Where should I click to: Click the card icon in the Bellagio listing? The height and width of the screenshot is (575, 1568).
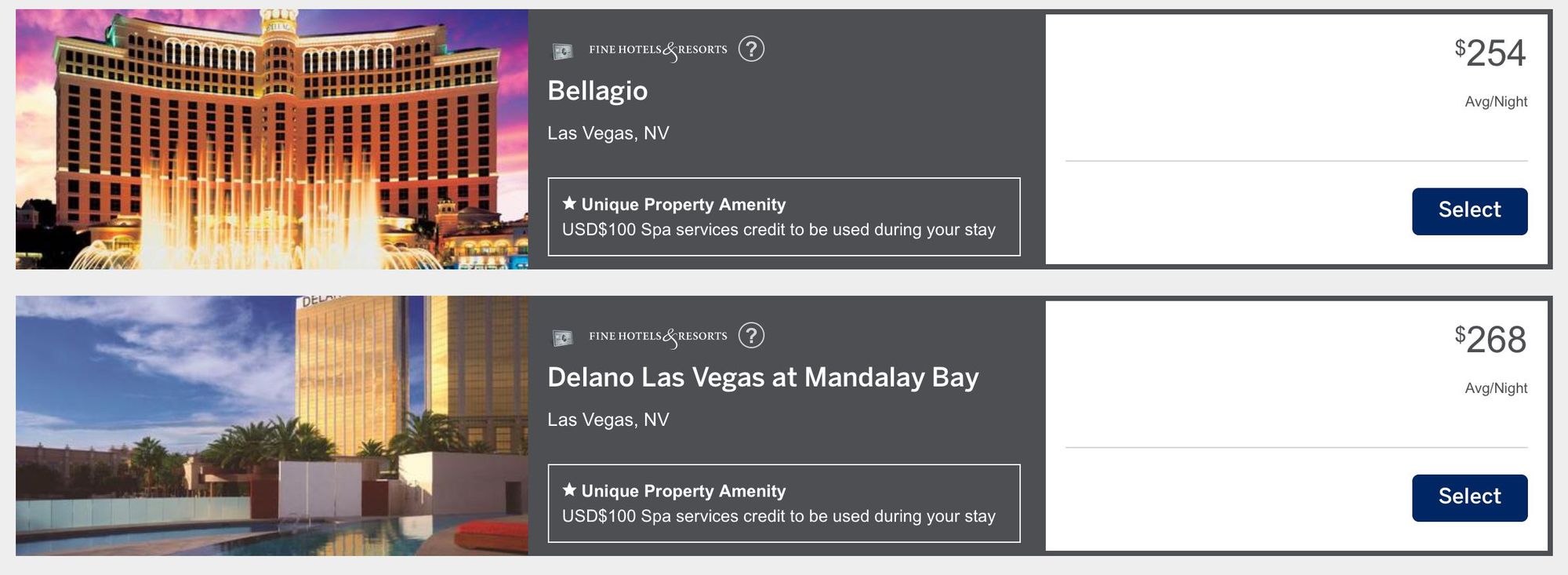(562, 52)
